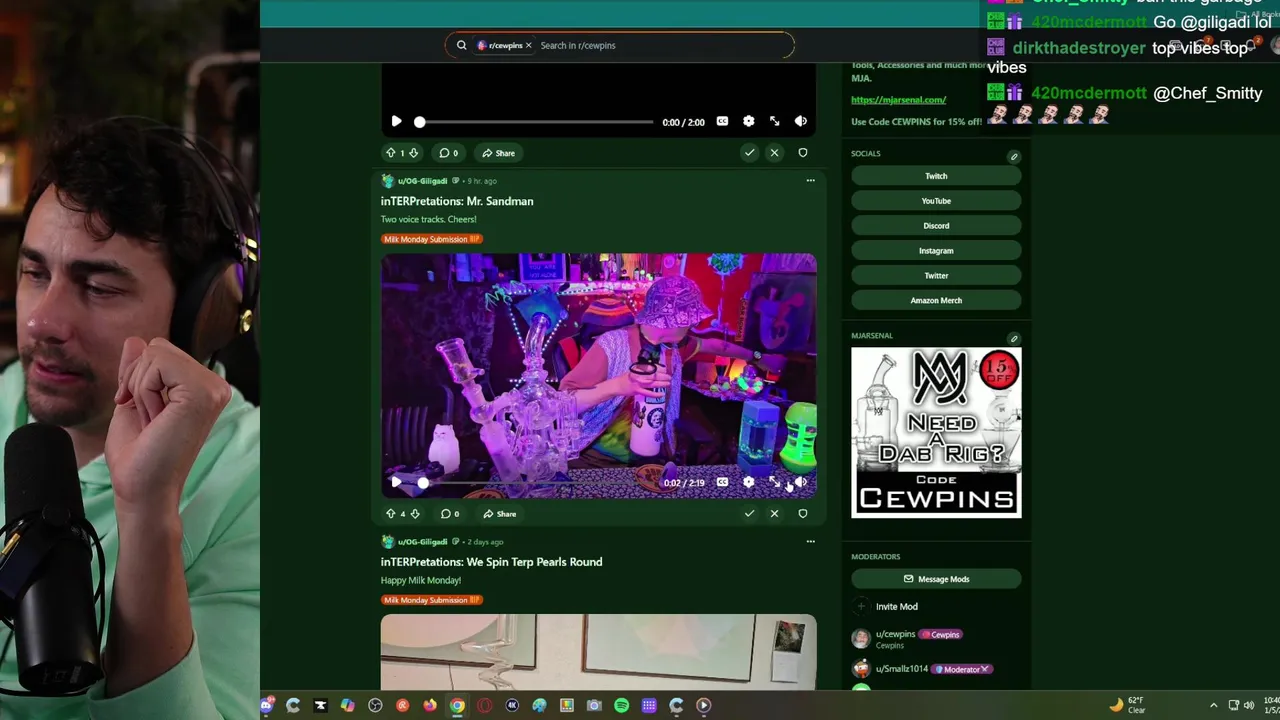Mute the top 2:00 video
The height and width of the screenshot is (720, 1280).
[801, 121]
